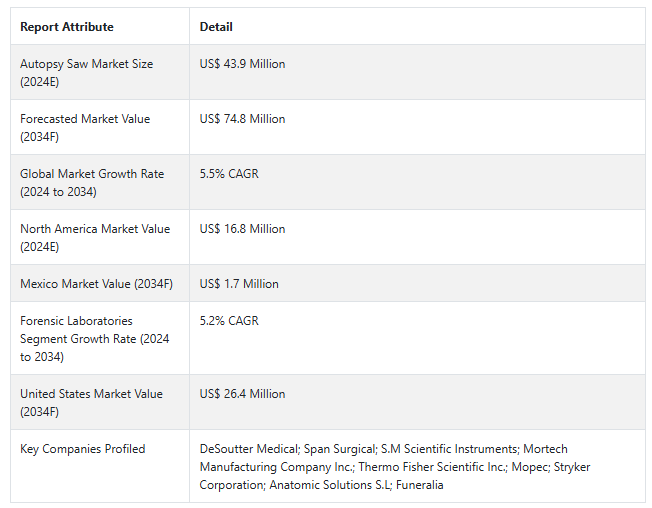Viewport: 652px width, 508px height.
Task: Click the US$ 1.7 Million value
Action: coord(239,284)
